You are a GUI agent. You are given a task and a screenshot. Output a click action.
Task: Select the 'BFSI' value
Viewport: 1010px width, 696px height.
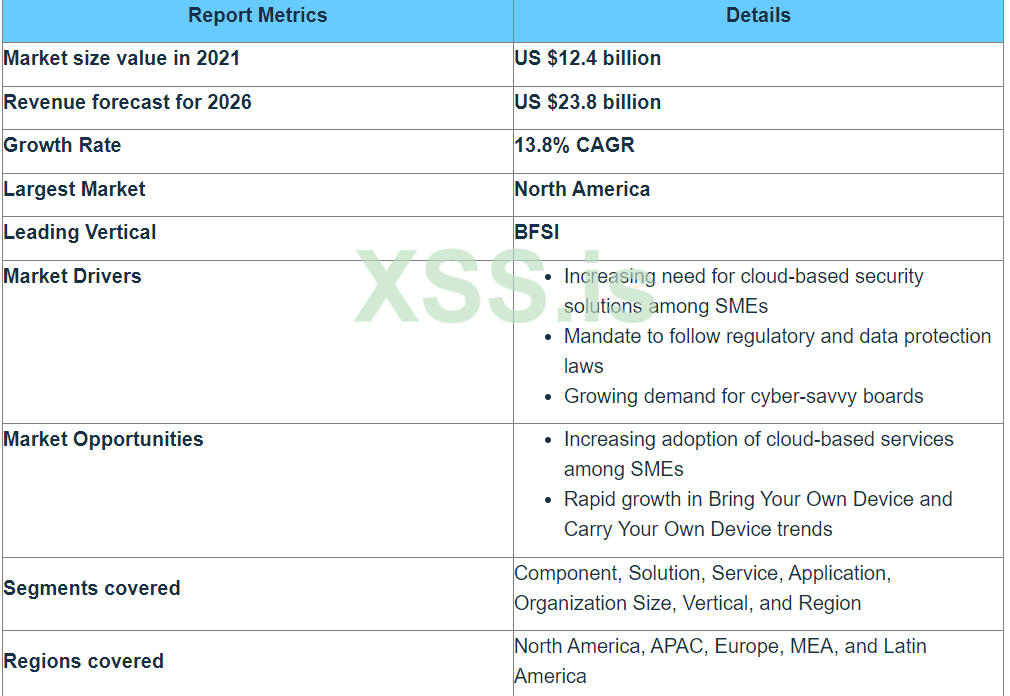click(x=537, y=232)
